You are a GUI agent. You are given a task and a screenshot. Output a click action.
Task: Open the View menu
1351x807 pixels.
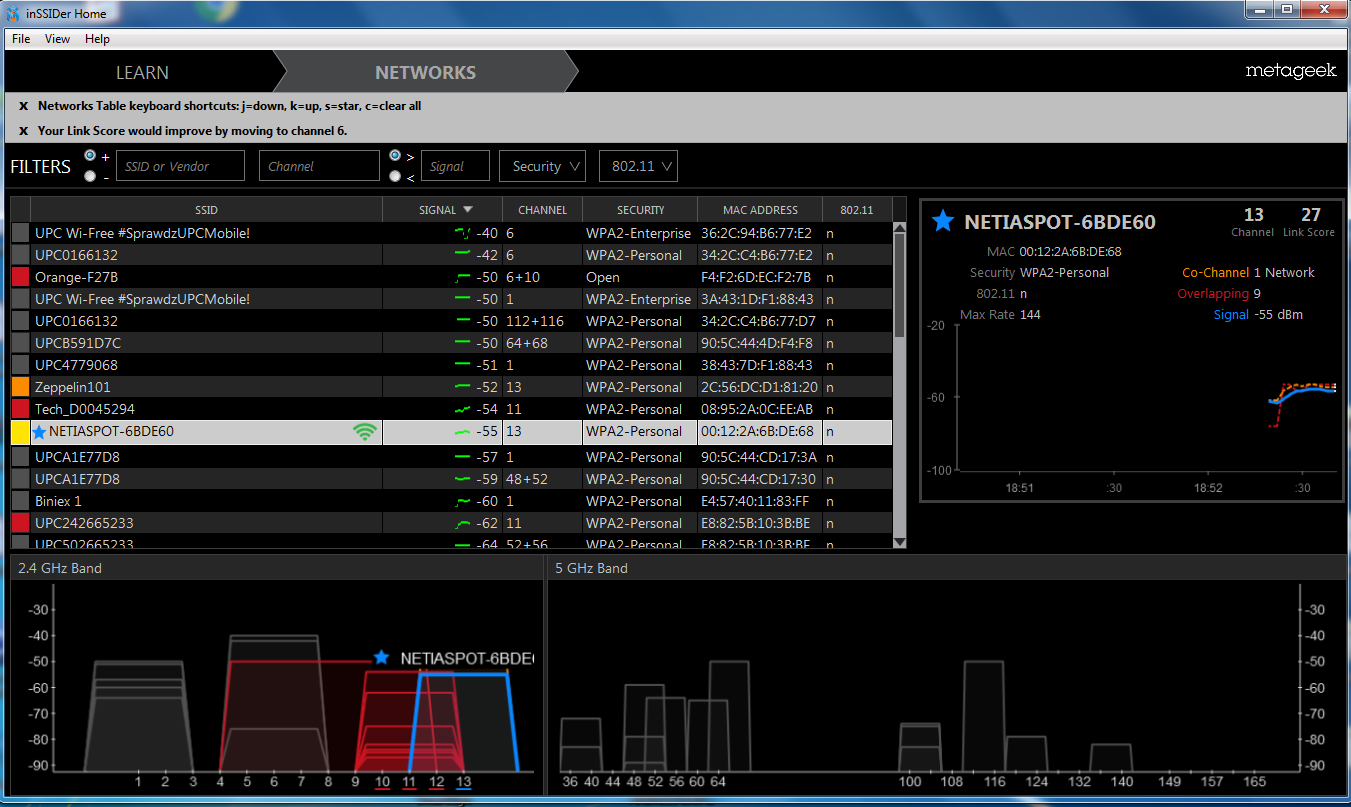pyautogui.click(x=57, y=39)
